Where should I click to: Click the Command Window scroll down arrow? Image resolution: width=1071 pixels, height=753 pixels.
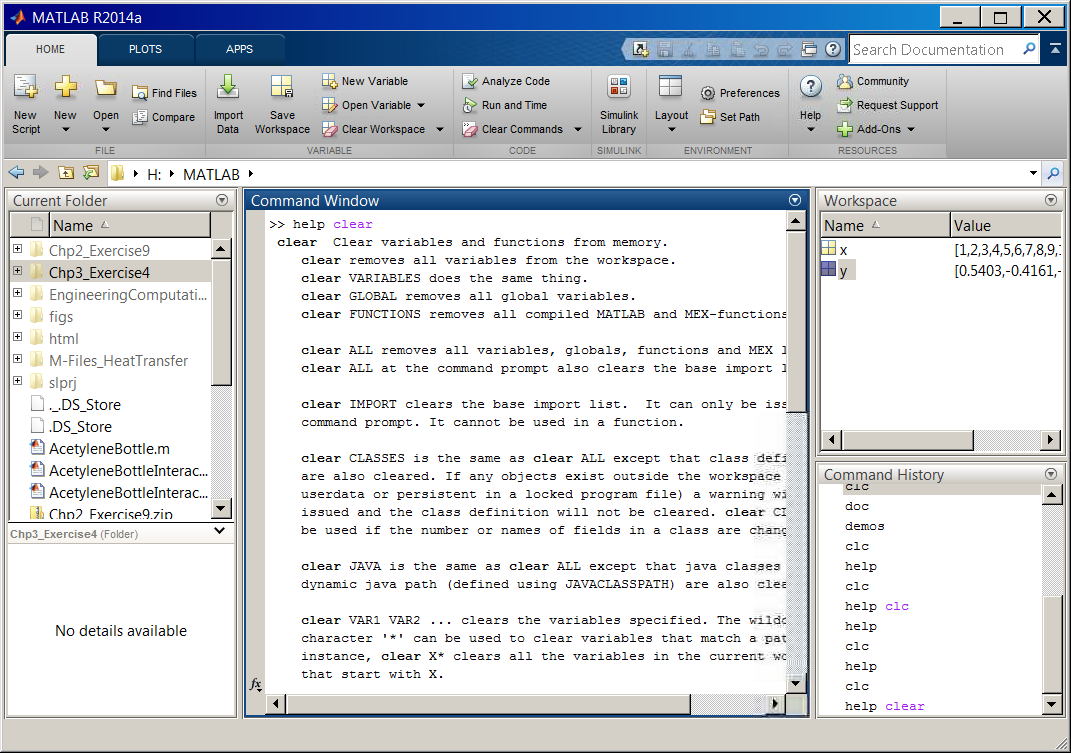point(796,683)
